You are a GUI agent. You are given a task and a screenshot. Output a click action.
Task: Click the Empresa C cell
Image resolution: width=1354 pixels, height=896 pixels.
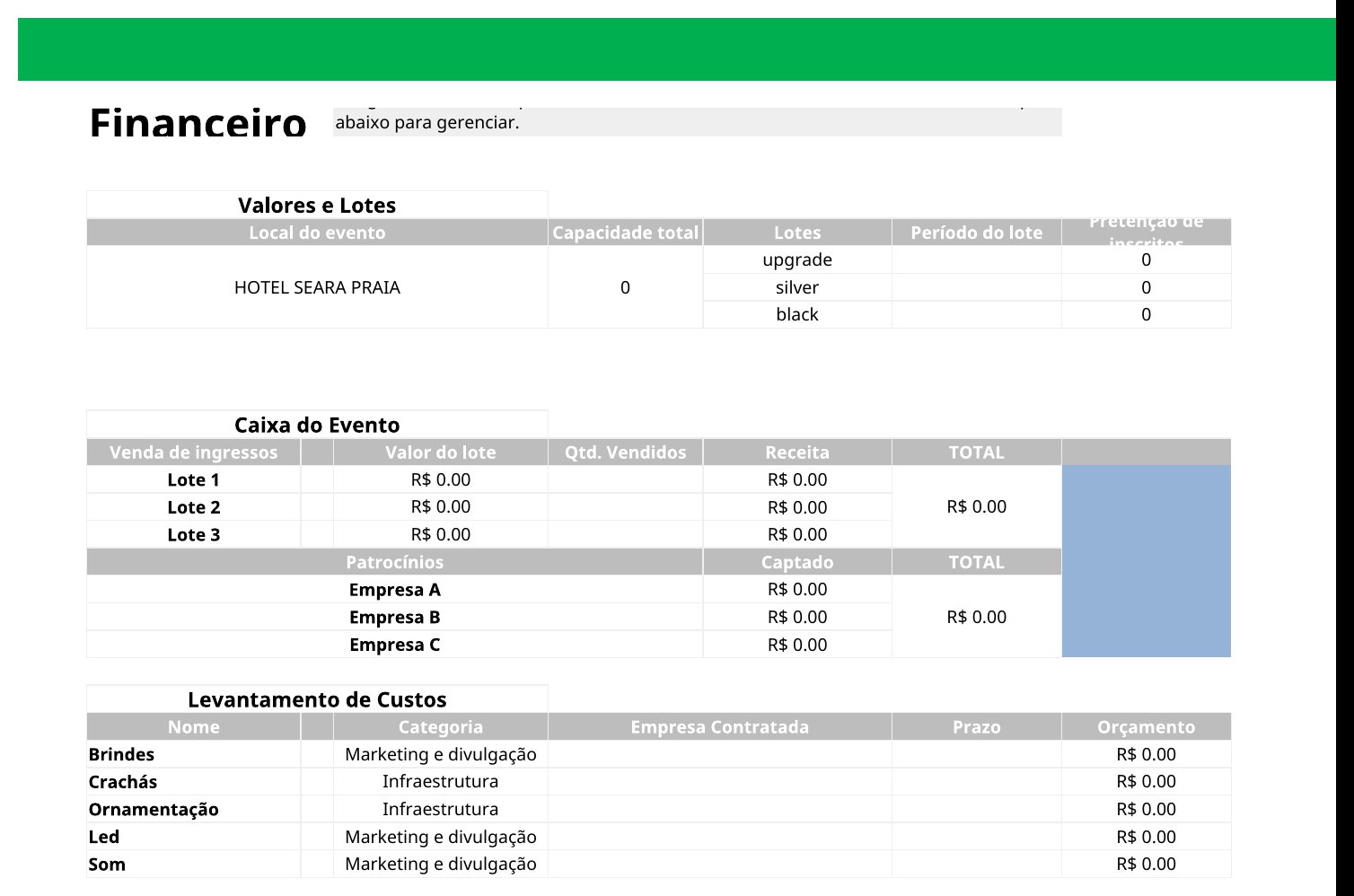(394, 645)
